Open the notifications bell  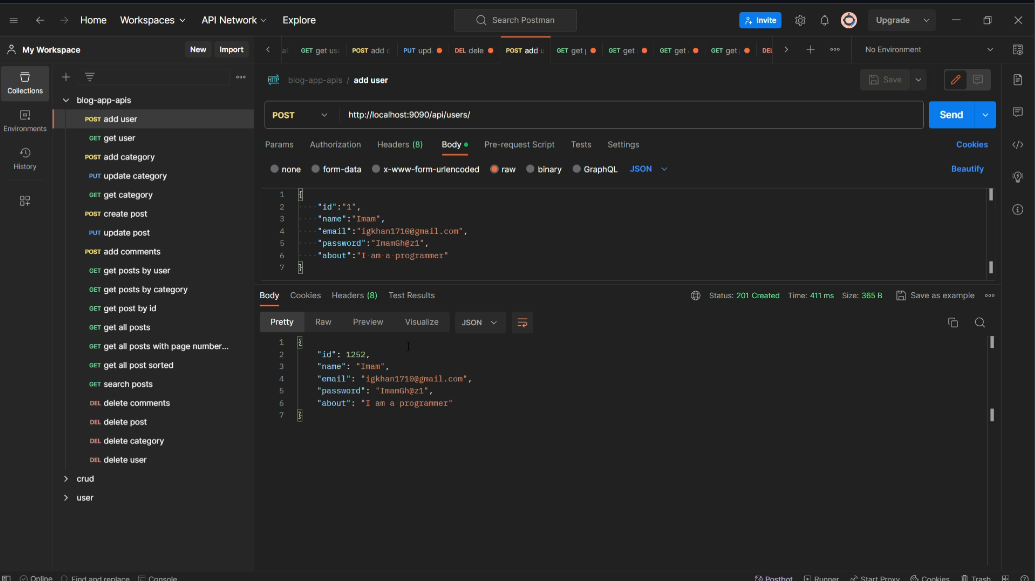824,20
